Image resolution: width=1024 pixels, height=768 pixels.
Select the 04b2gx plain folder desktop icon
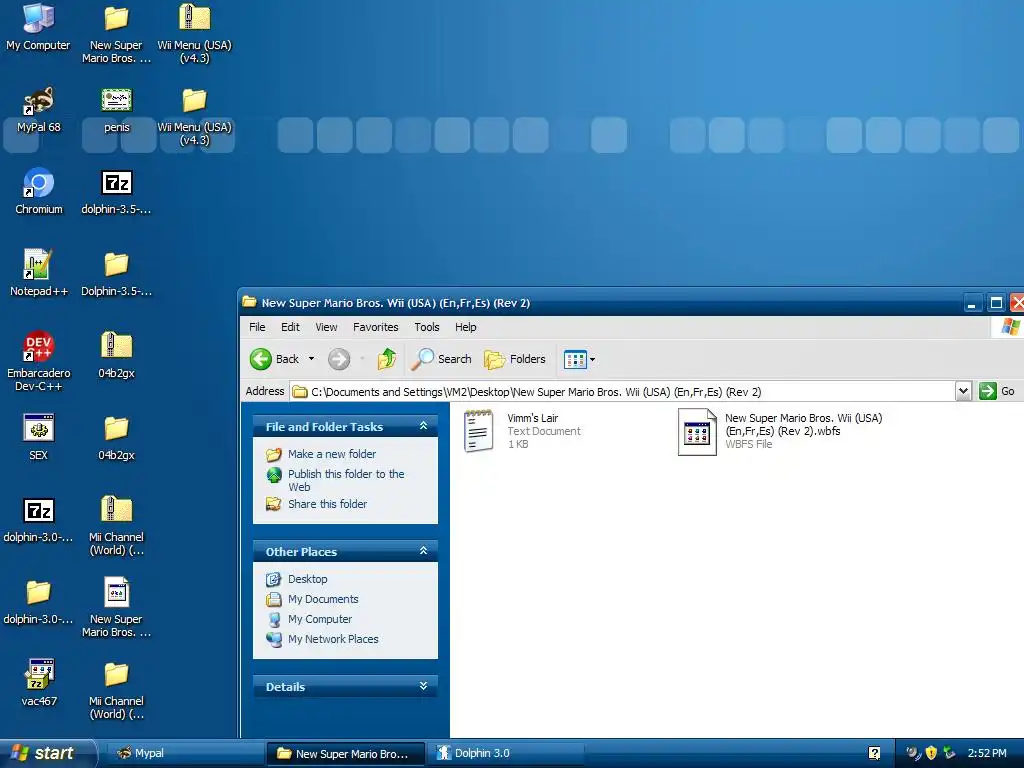point(116,428)
